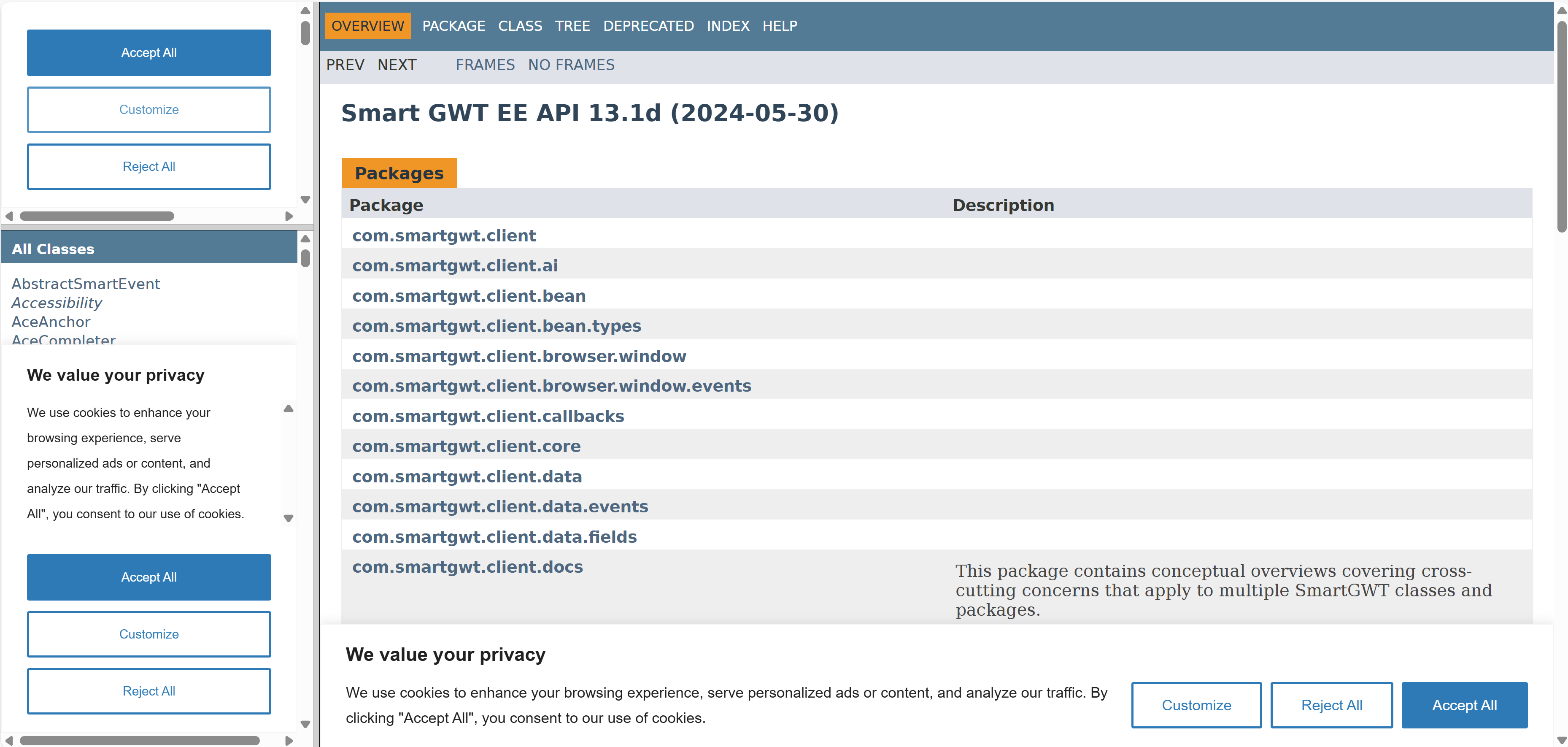Click Accept All in main bottom banner
Viewport: 1568px width, 747px height.
pyautogui.click(x=1465, y=705)
